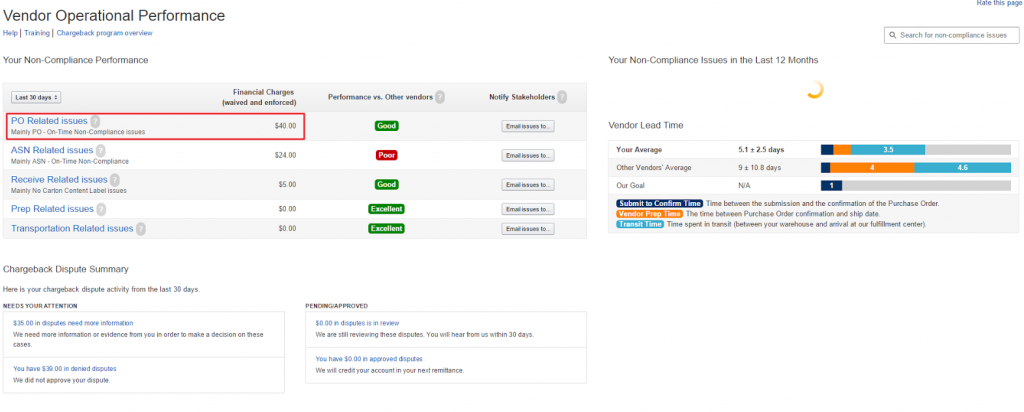The width and height of the screenshot is (1024, 412).
Task: Click help icon next to Notify Stakeholders
Action: point(562,97)
